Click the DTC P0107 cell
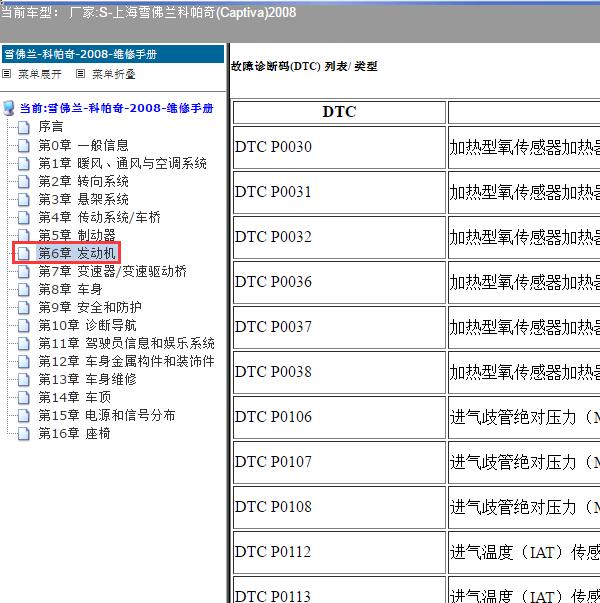 (x=339, y=462)
